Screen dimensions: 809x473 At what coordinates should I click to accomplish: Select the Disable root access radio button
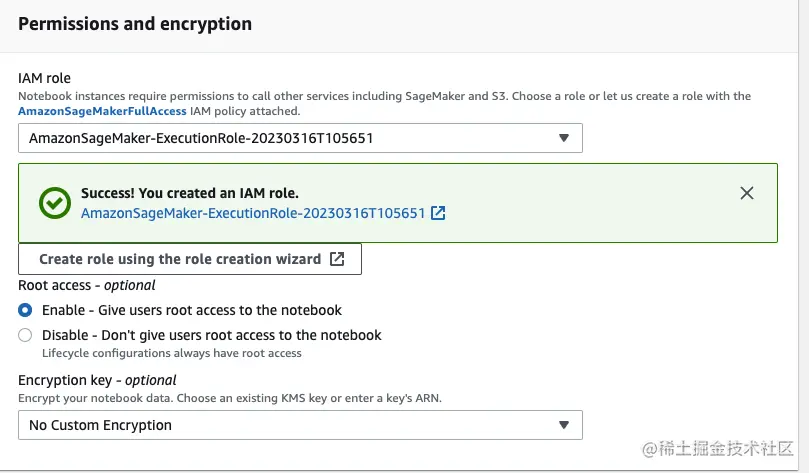26,335
